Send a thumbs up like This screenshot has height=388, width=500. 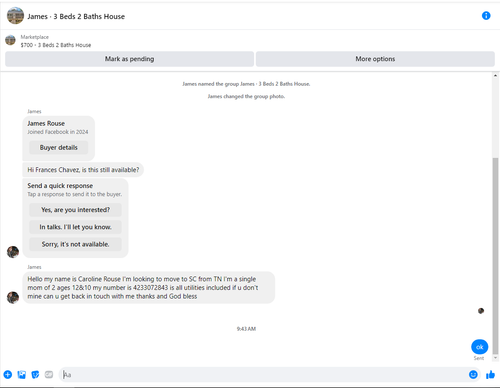point(490,375)
